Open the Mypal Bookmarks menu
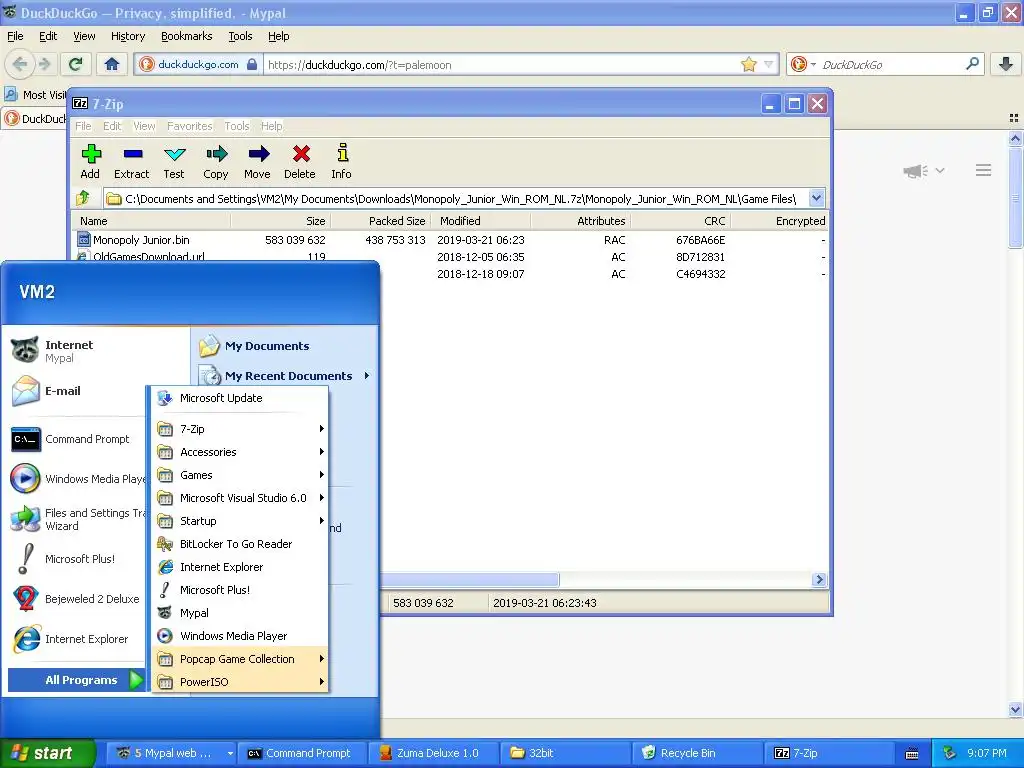This screenshot has height=768, width=1024. (x=186, y=36)
